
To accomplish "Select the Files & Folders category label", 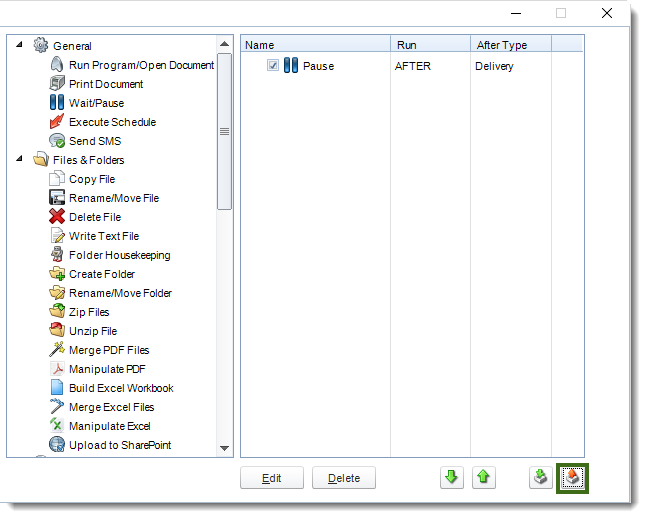I will [89, 160].
